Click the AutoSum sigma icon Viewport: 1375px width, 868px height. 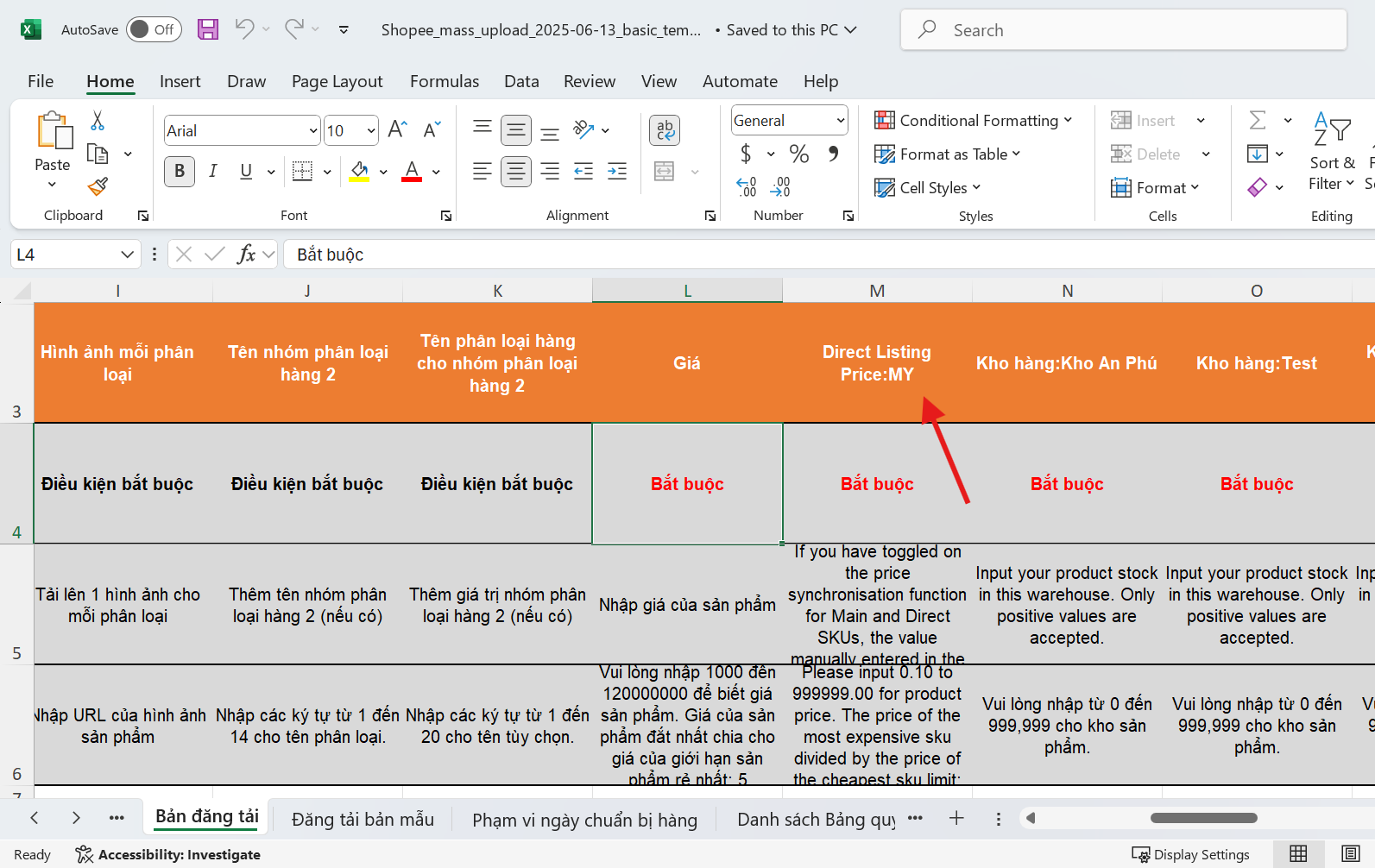1258,121
